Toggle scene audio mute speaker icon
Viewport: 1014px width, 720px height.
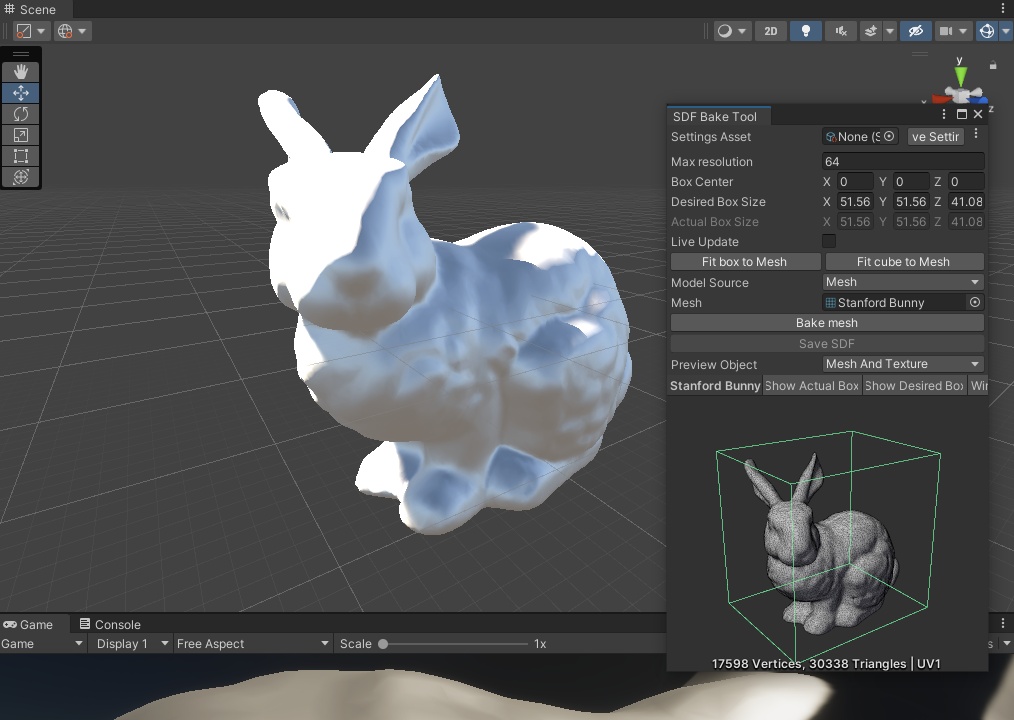tap(841, 31)
